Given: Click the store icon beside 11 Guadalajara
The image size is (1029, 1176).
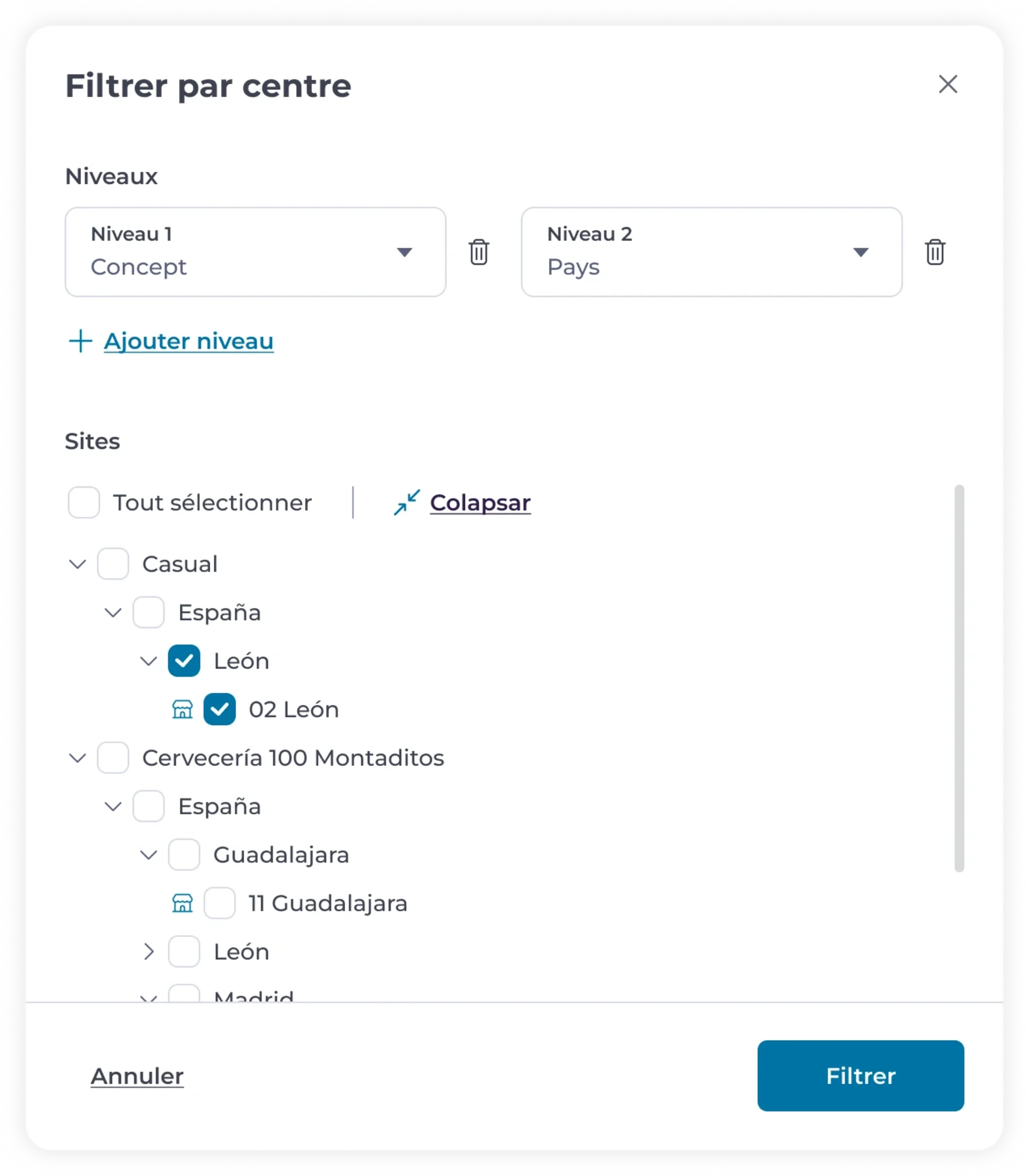Looking at the screenshot, I should pyautogui.click(x=183, y=903).
